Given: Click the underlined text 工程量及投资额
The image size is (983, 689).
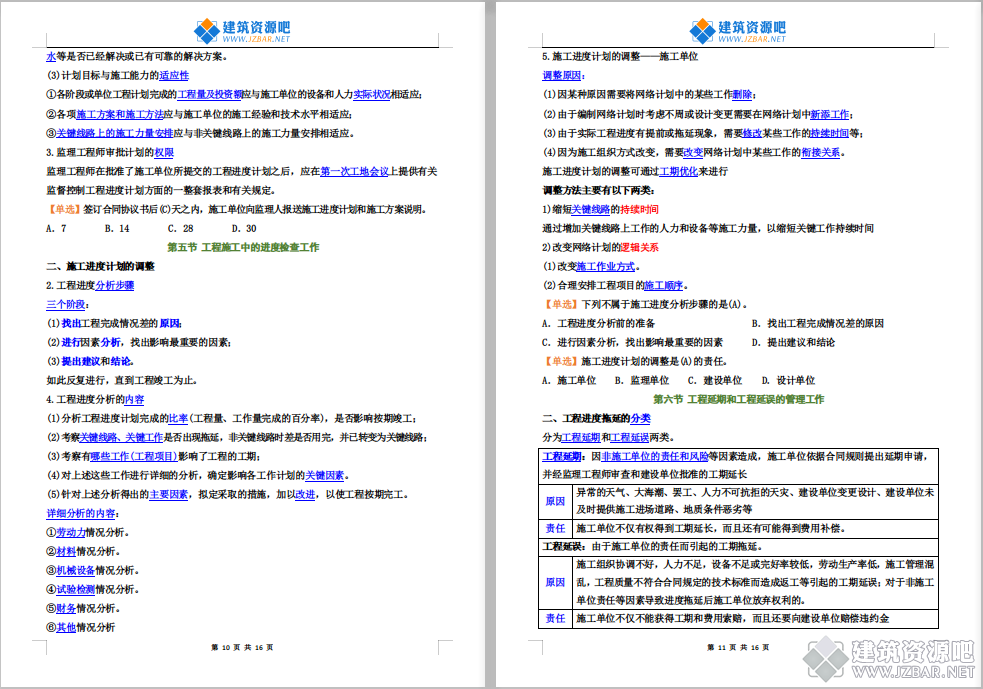Looking at the screenshot, I should pos(209,95).
